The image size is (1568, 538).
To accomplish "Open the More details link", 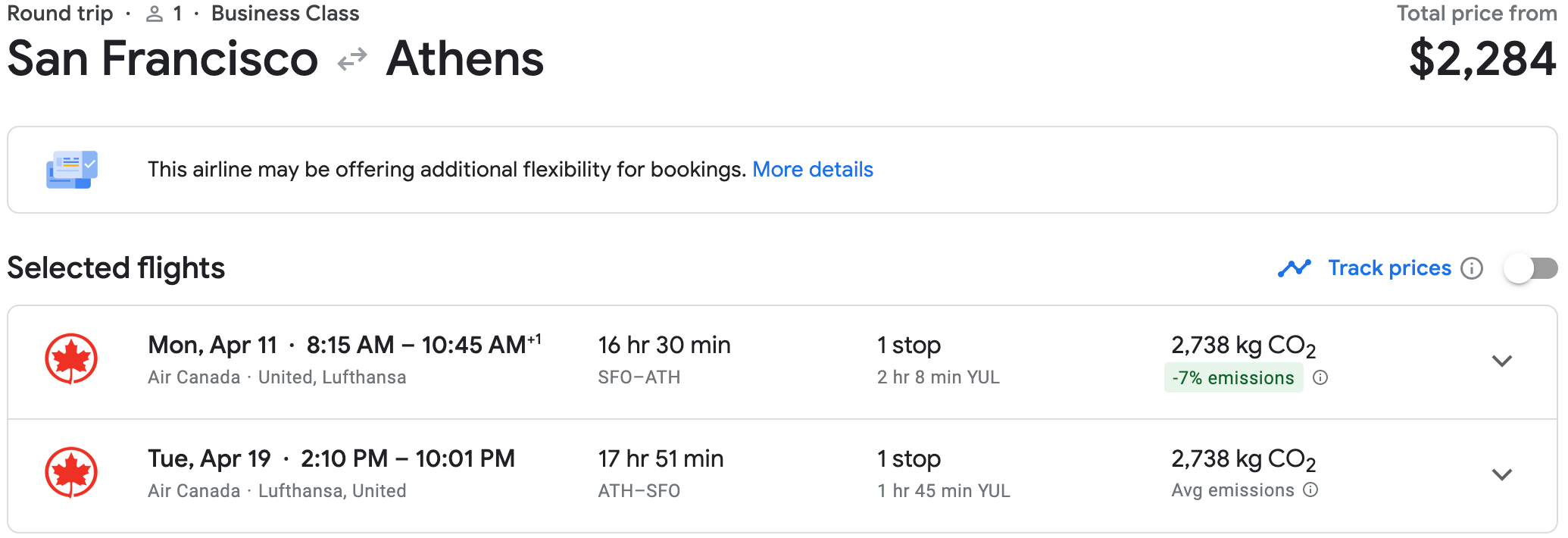I will pyautogui.click(x=813, y=169).
